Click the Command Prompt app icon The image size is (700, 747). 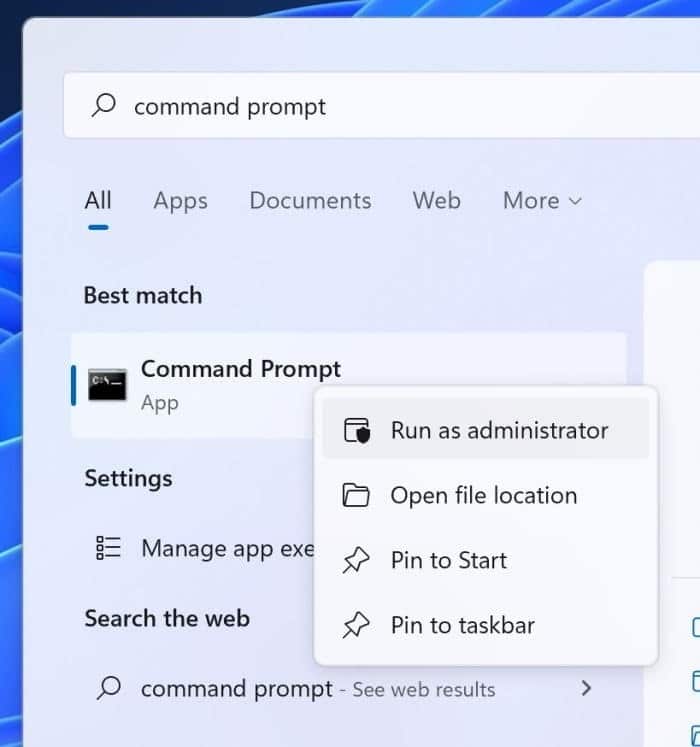coord(107,384)
